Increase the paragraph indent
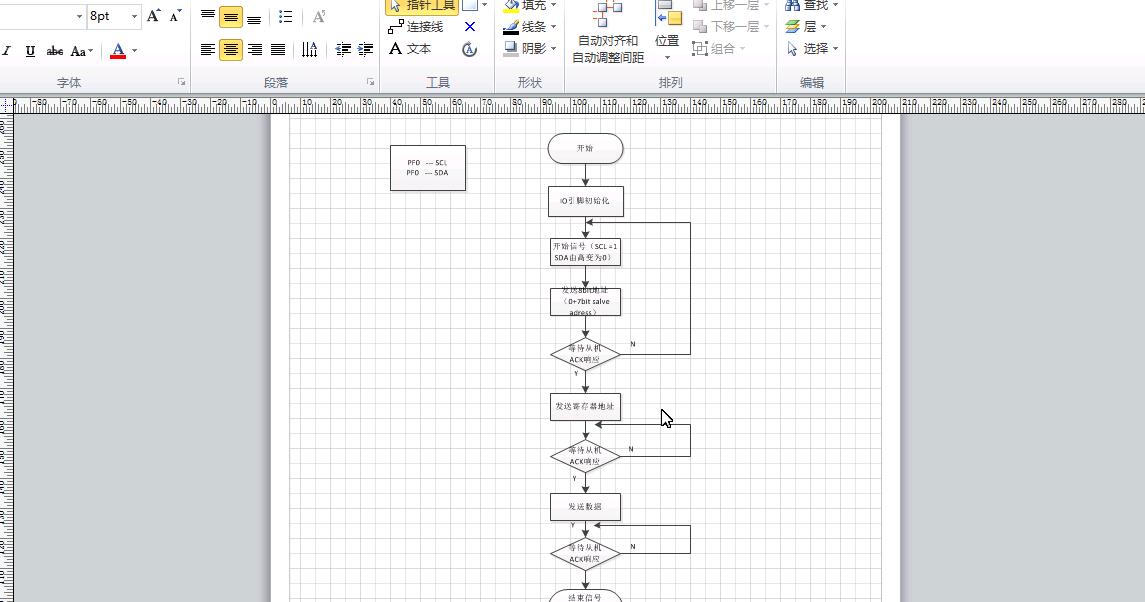This screenshot has height=602, width=1145. click(x=365, y=50)
